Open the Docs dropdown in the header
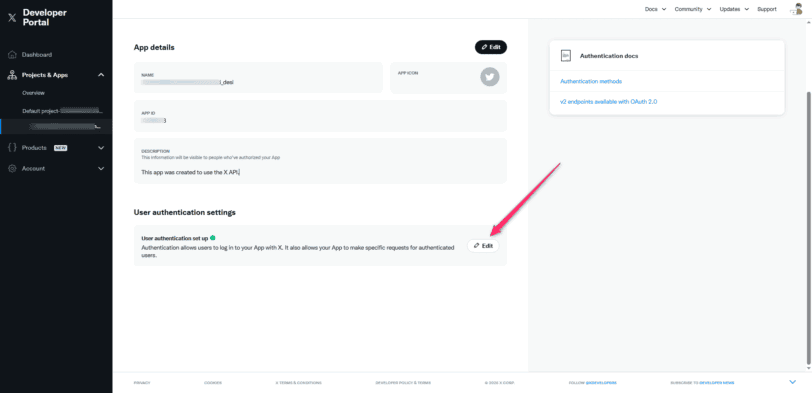 pyautogui.click(x=655, y=9)
